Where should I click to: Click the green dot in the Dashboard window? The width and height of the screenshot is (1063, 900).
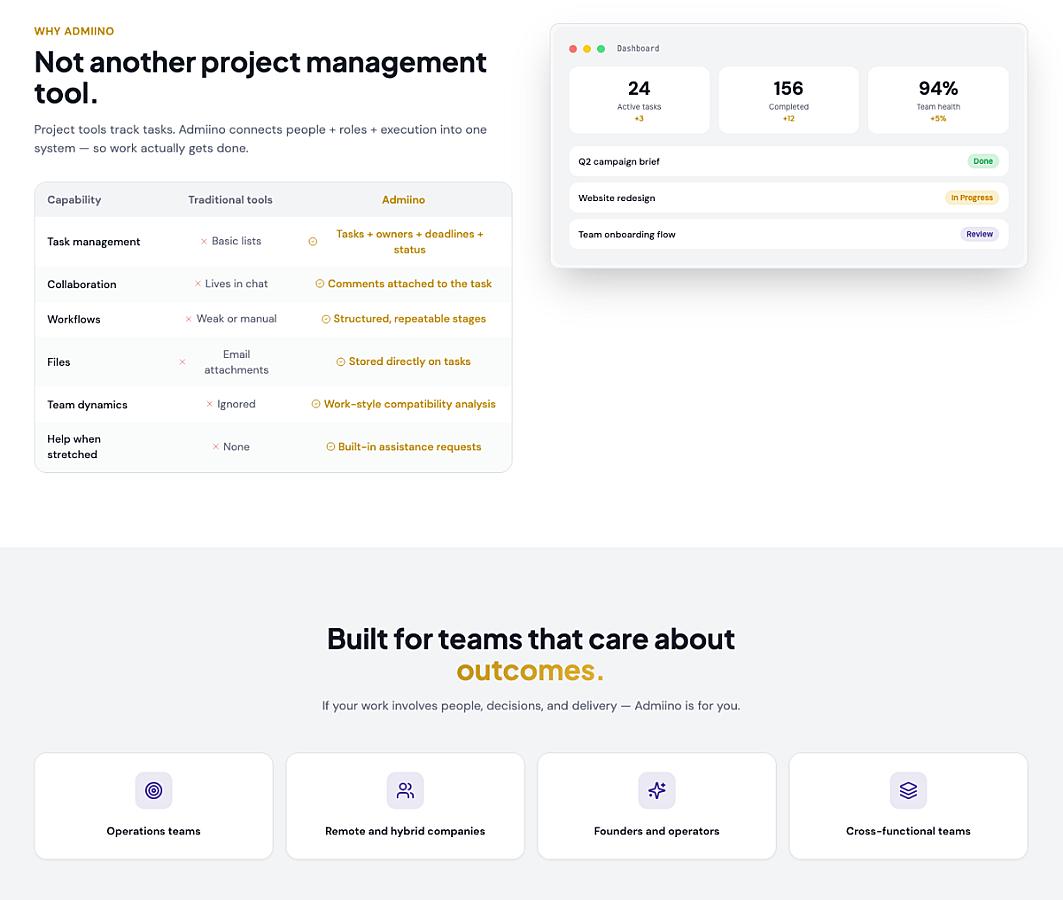tap(601, 49)
